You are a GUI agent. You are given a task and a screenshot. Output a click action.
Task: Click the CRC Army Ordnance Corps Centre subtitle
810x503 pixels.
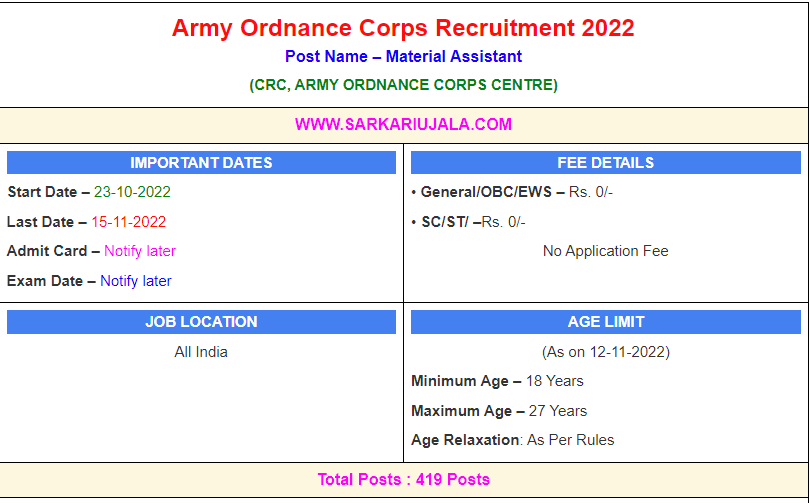click(403, 85)
